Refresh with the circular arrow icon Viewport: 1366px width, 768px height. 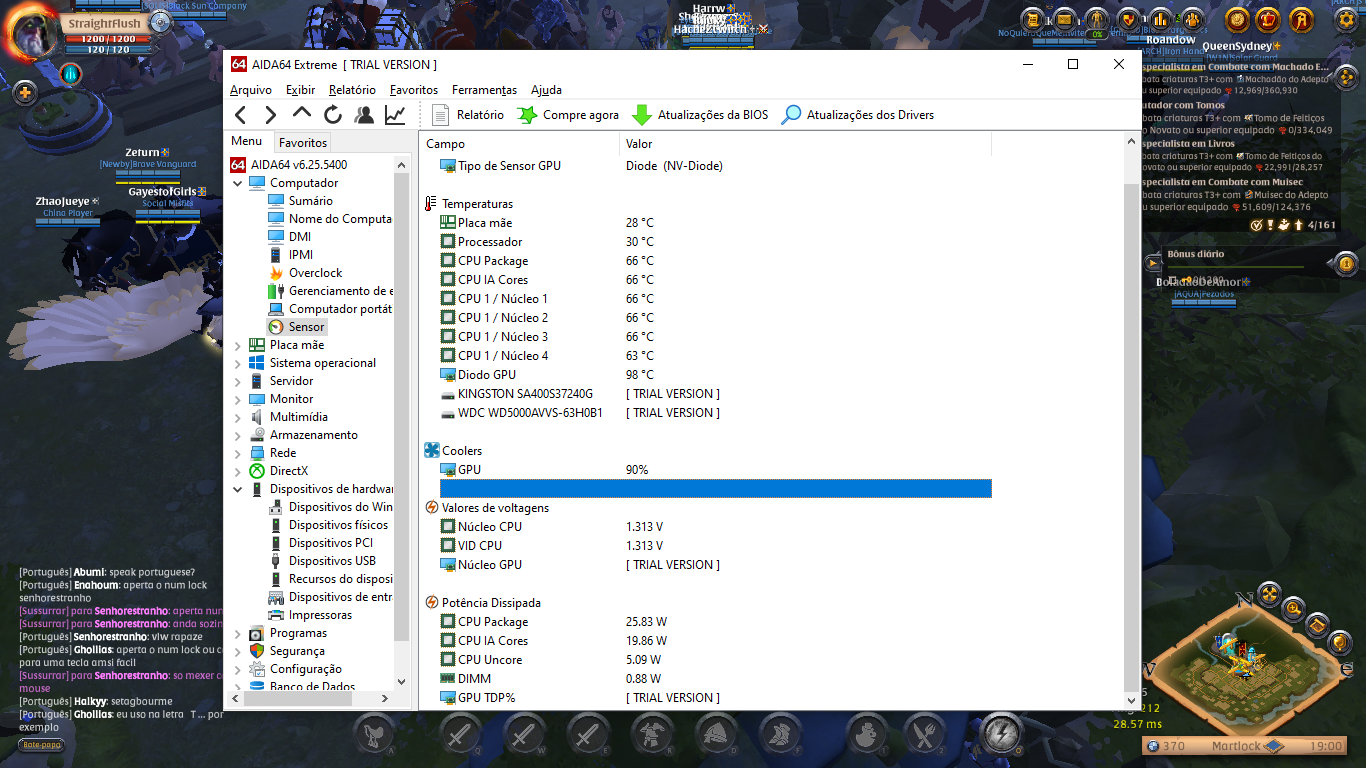tap(333, 115)
